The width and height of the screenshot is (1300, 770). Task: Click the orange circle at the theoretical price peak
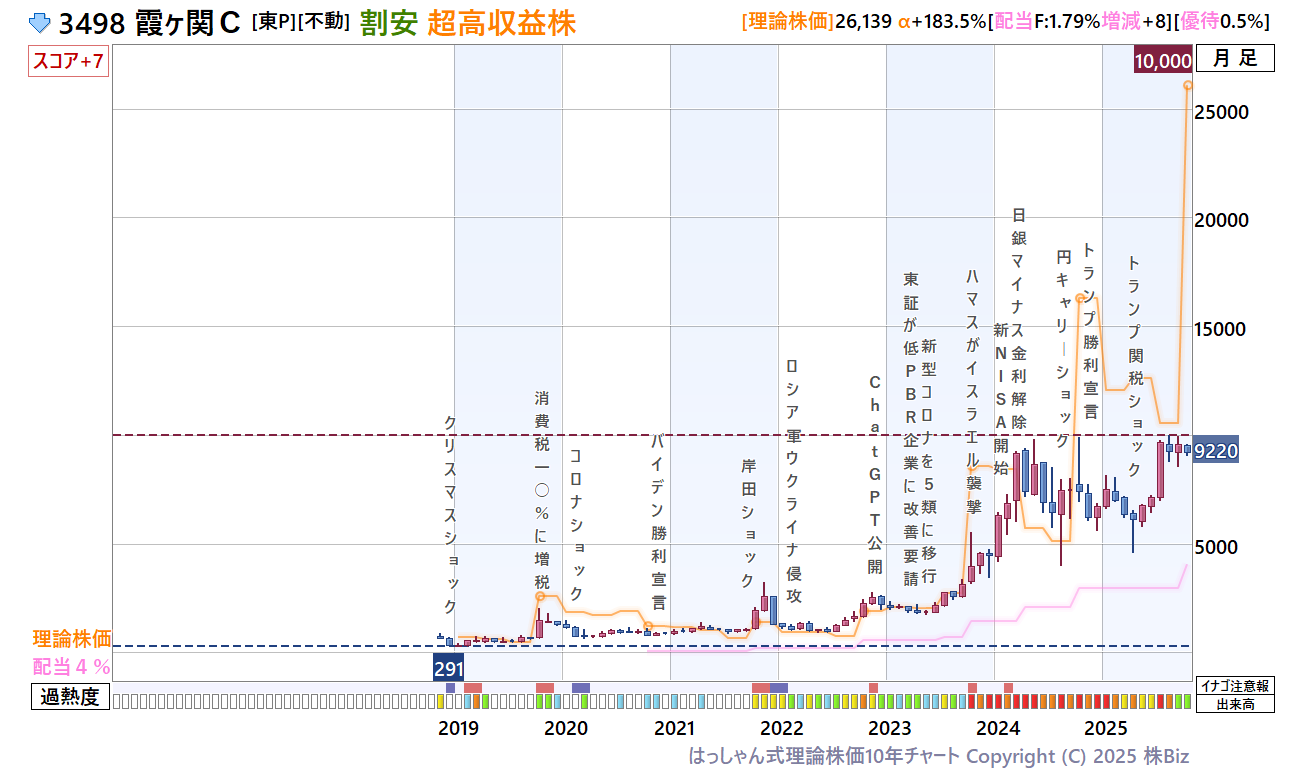click(x=1188, y=85)
